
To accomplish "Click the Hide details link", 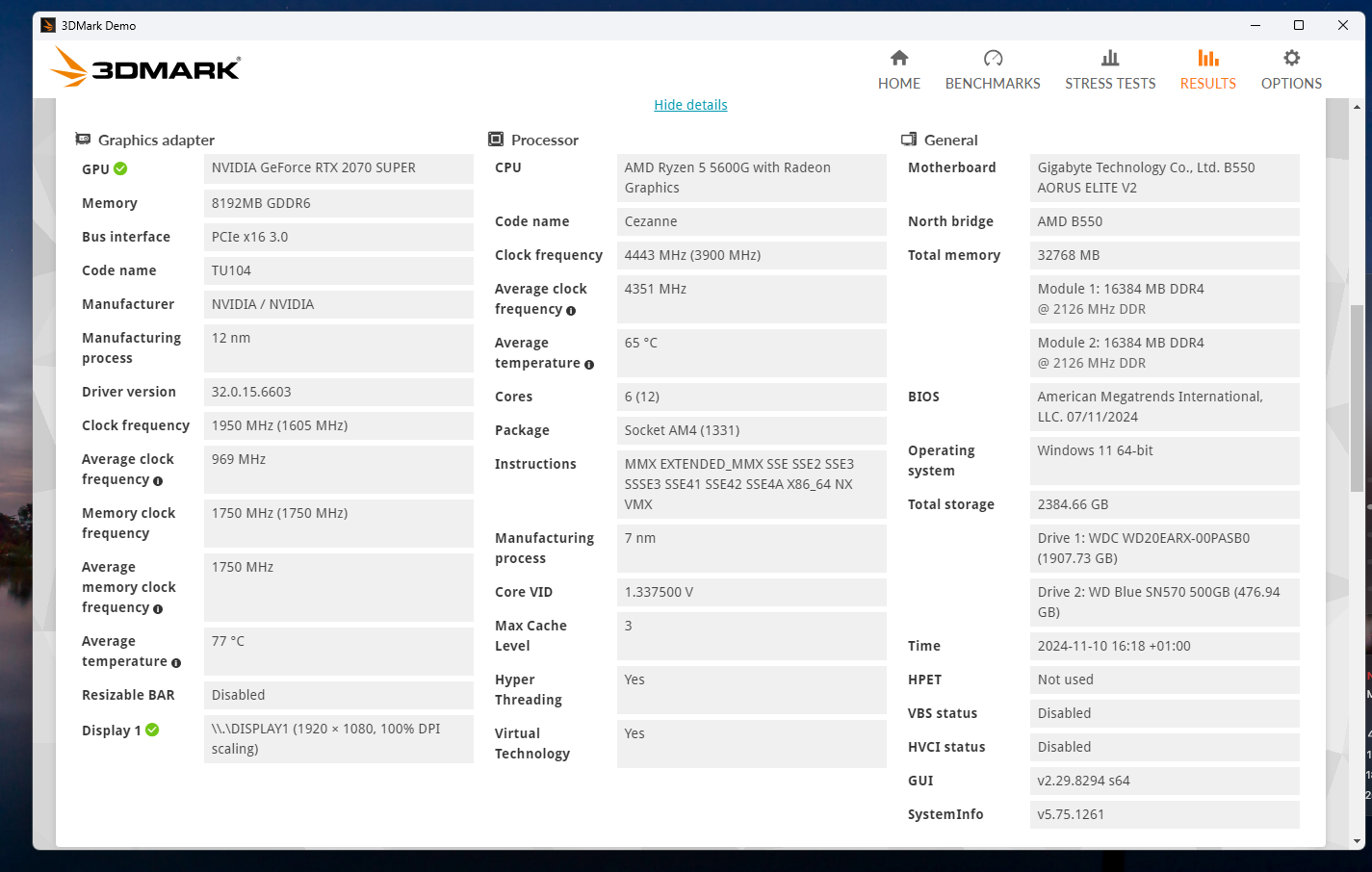I will tap(690, 105).
